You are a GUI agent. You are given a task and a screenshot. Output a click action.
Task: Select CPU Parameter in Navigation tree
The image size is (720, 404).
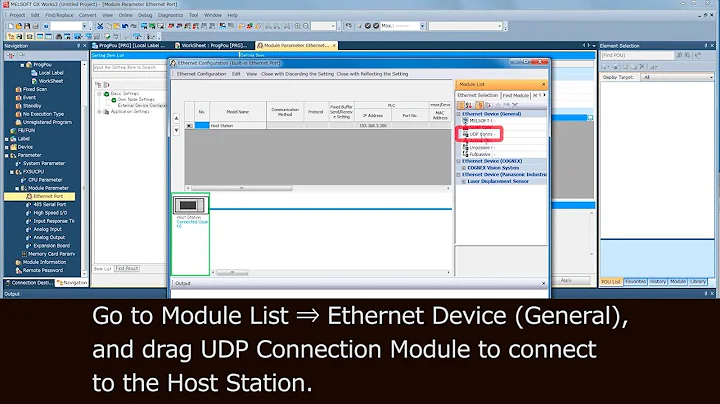point(45,180)
